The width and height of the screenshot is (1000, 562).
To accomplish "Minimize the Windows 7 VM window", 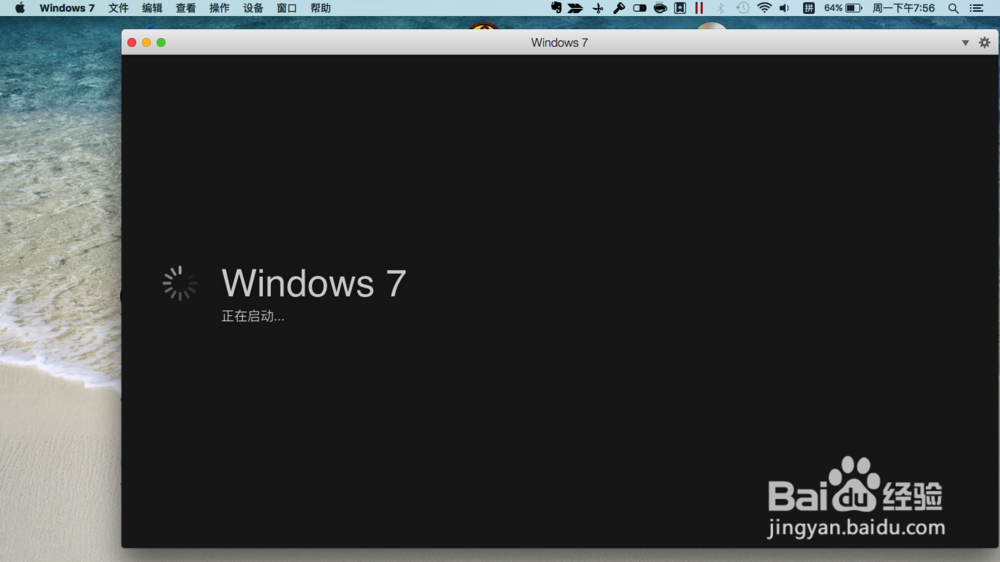I will pos(147,42).
